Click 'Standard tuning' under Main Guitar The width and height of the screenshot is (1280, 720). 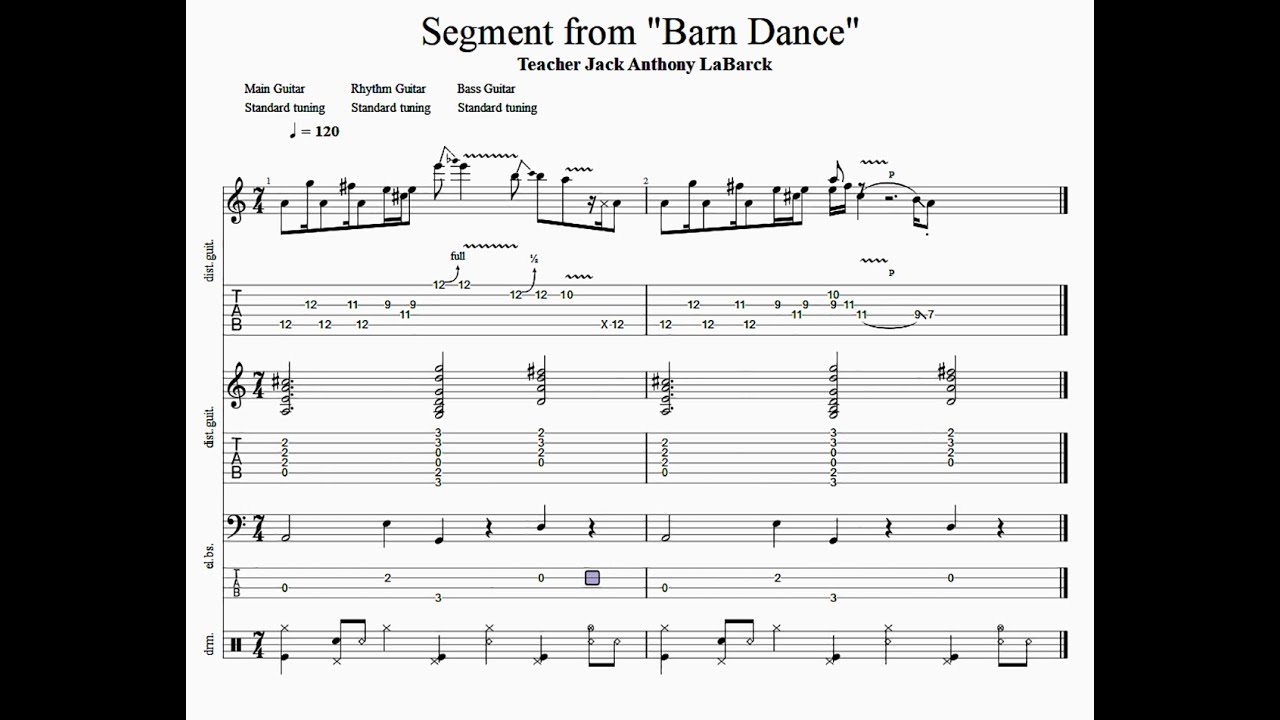click(284, 108)
